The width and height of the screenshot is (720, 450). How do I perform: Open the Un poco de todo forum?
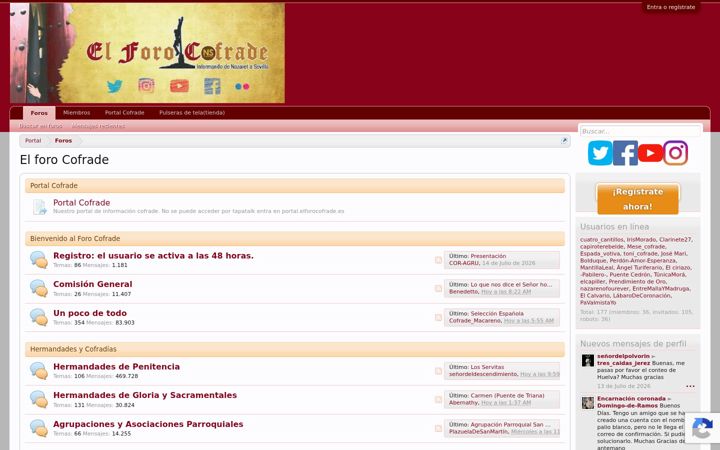coord(90,313)
